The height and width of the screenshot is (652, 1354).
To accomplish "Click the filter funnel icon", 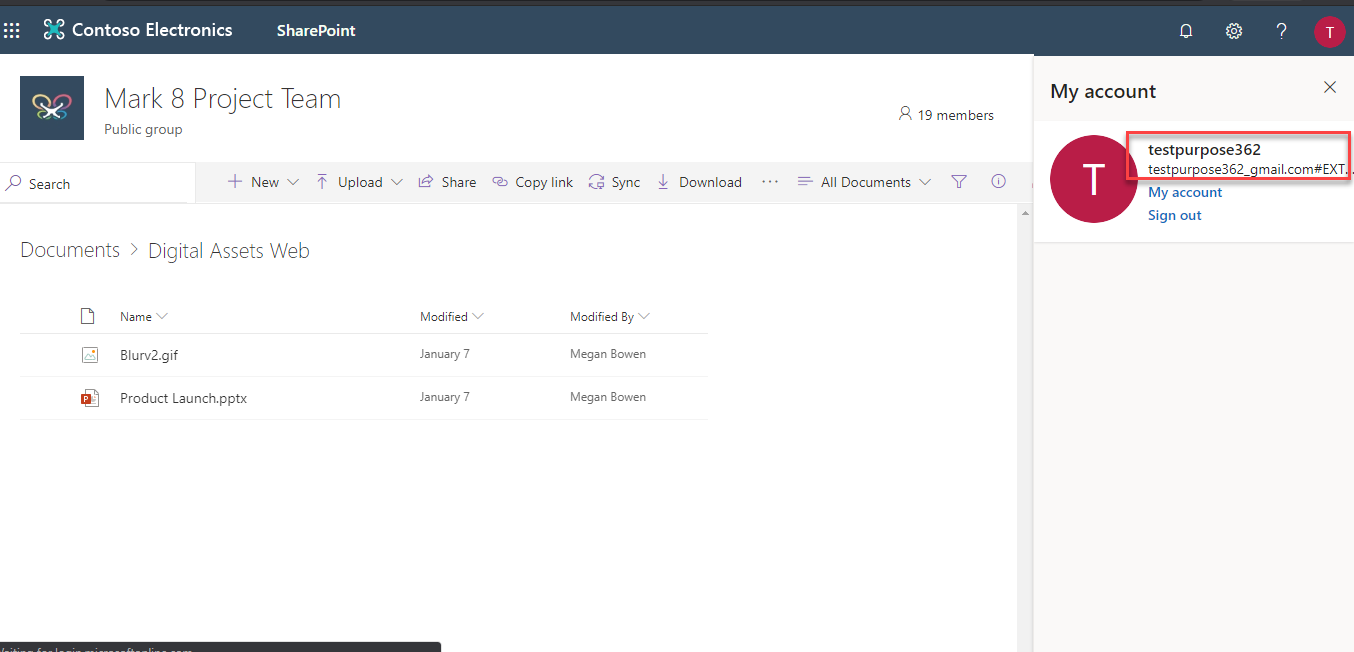I will 959,182.
